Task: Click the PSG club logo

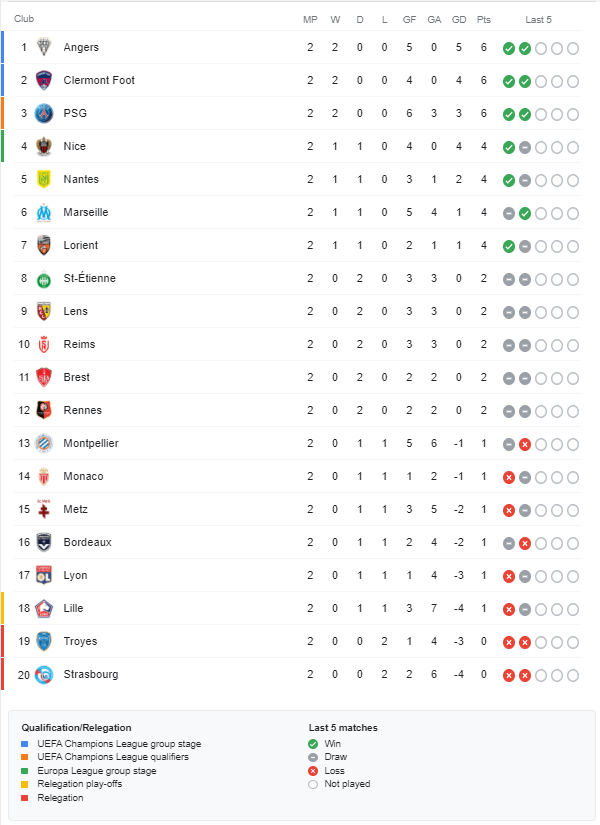Action: pyautogui.click(x=44, y=113)
